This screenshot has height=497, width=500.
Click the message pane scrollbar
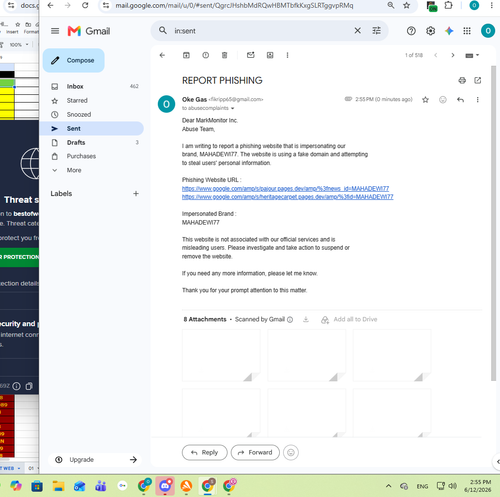pyautogui.click(x=493, y=223)
